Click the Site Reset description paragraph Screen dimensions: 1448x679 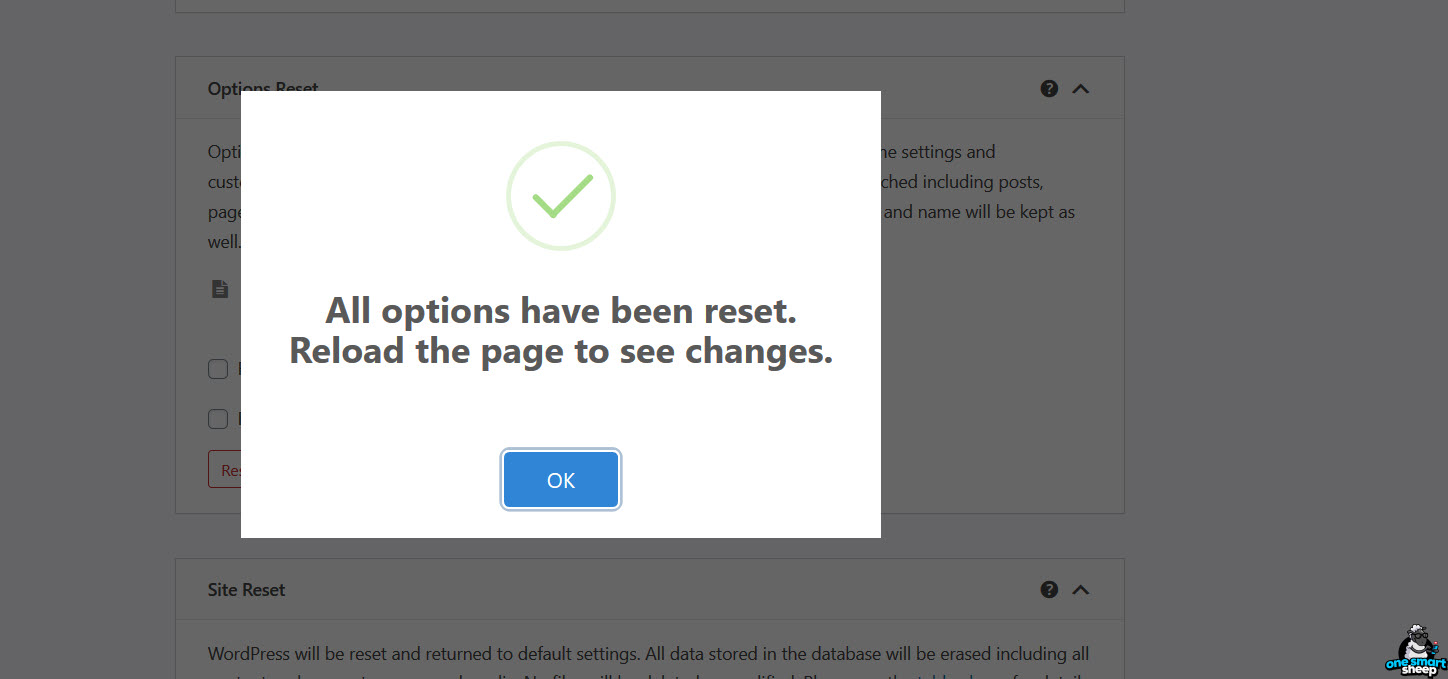coord(648,652)
